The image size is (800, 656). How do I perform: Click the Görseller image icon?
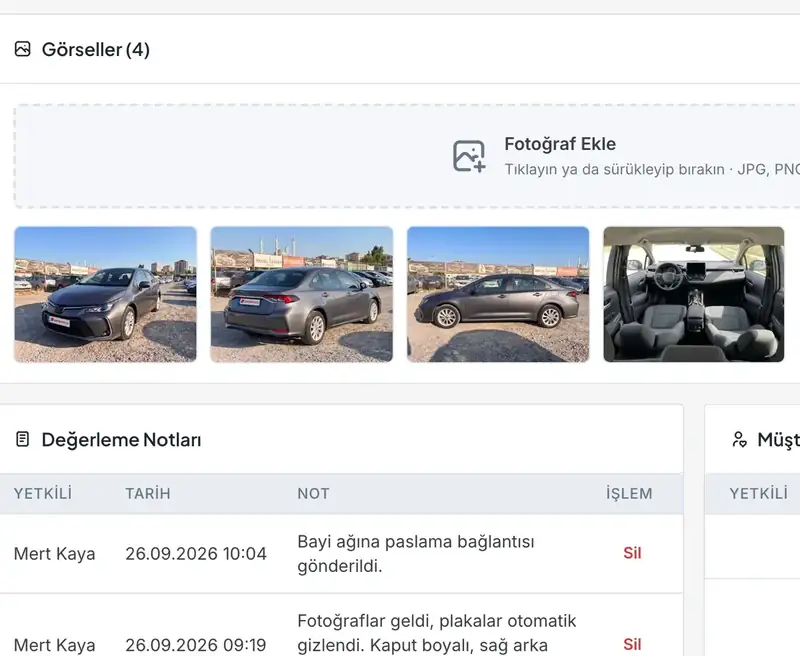pos(22,49)
